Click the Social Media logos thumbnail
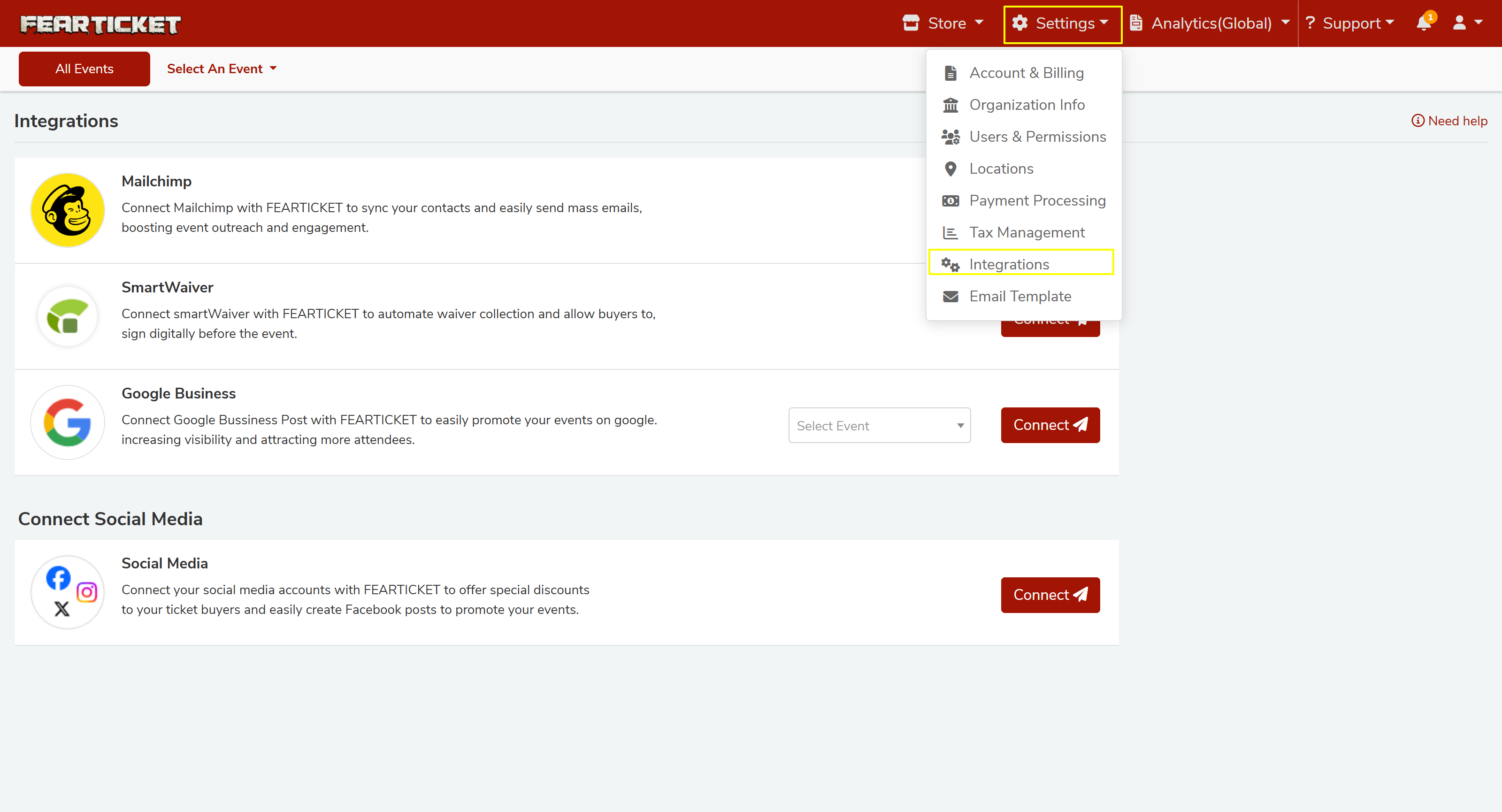This screenshot has height=812, width=1502. 68,592
